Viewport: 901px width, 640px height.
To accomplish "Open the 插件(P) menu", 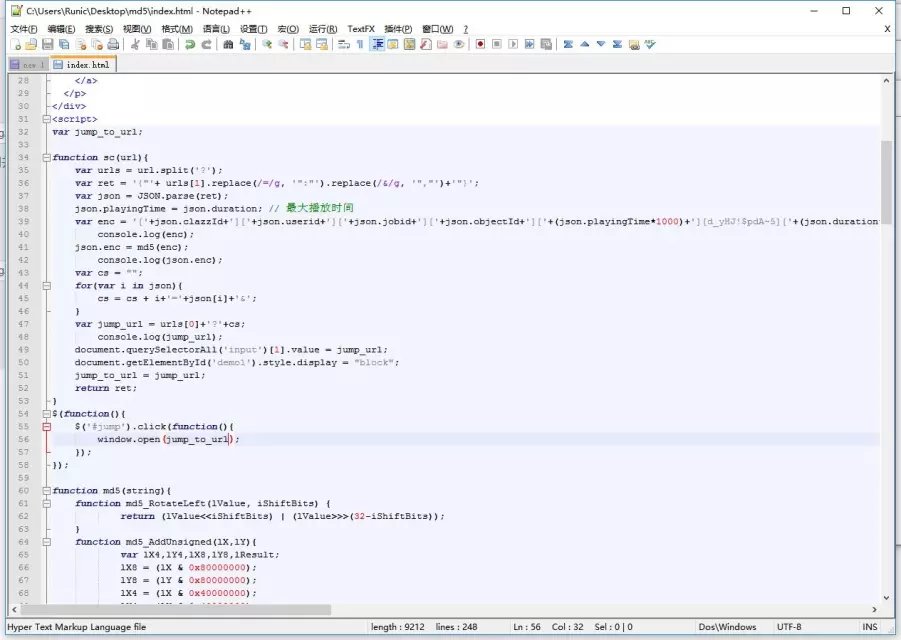I will 398,29.
